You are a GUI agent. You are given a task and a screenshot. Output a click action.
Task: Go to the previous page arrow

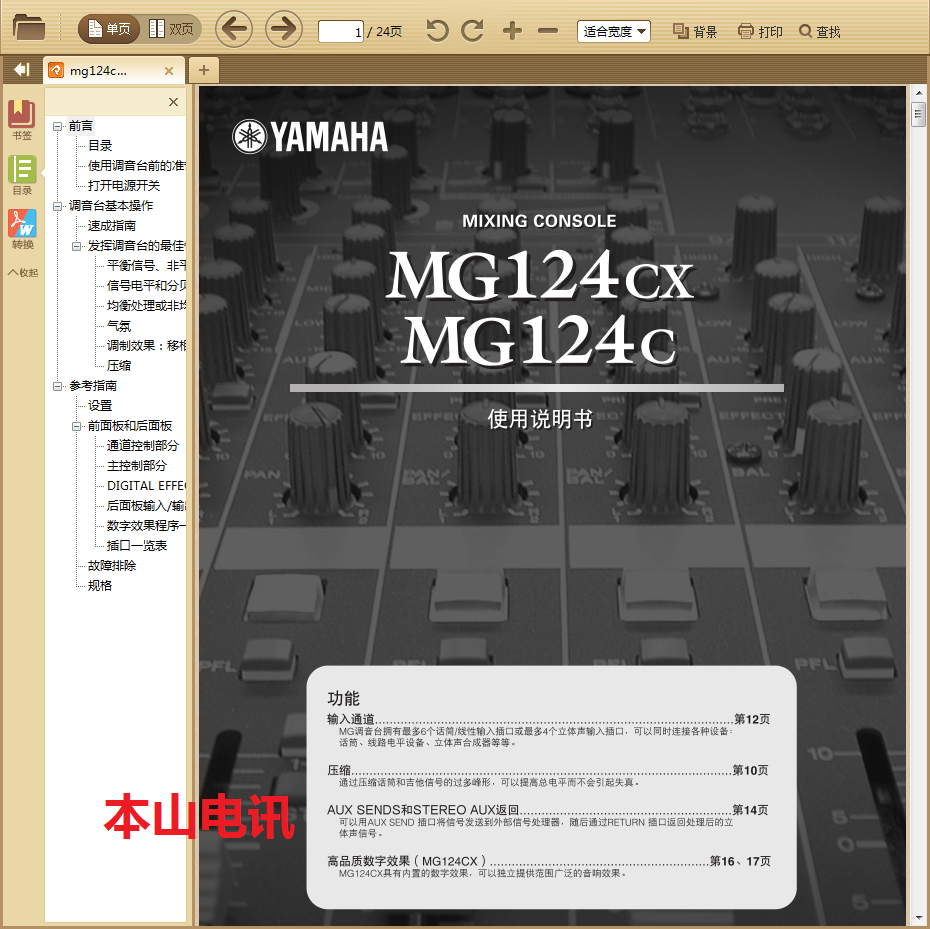234,28
